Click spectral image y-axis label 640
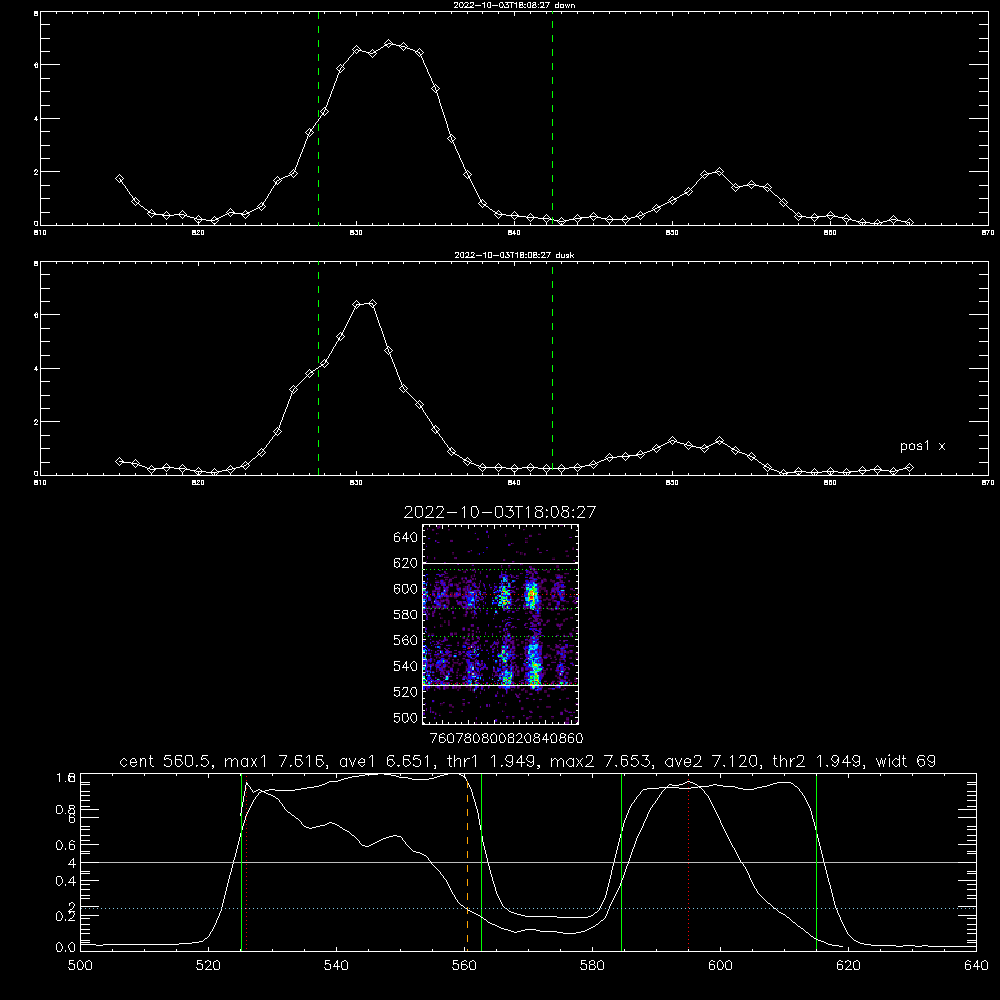1000x1000 pixels. tap(406, 537)
